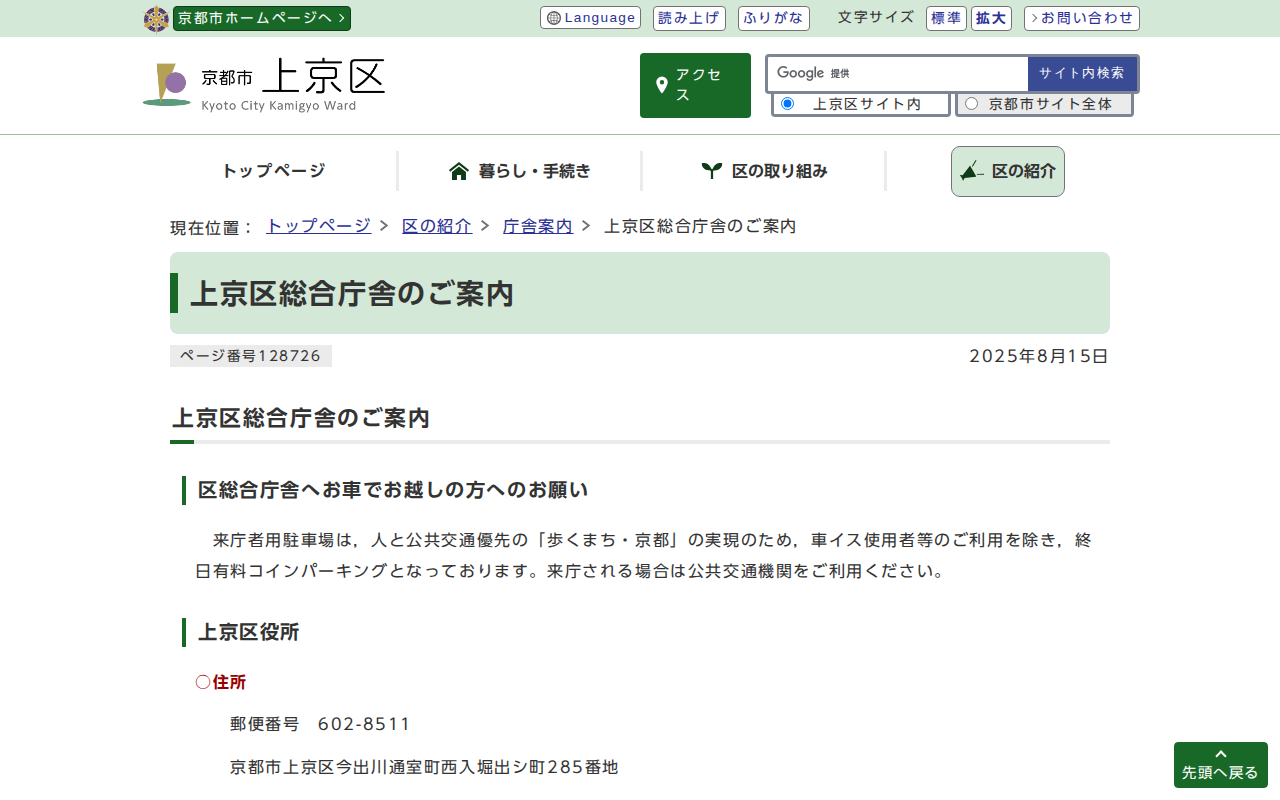Follow breadcrumb link トップページ
The height and width of the screenshot is (800, 1280).
318,226
